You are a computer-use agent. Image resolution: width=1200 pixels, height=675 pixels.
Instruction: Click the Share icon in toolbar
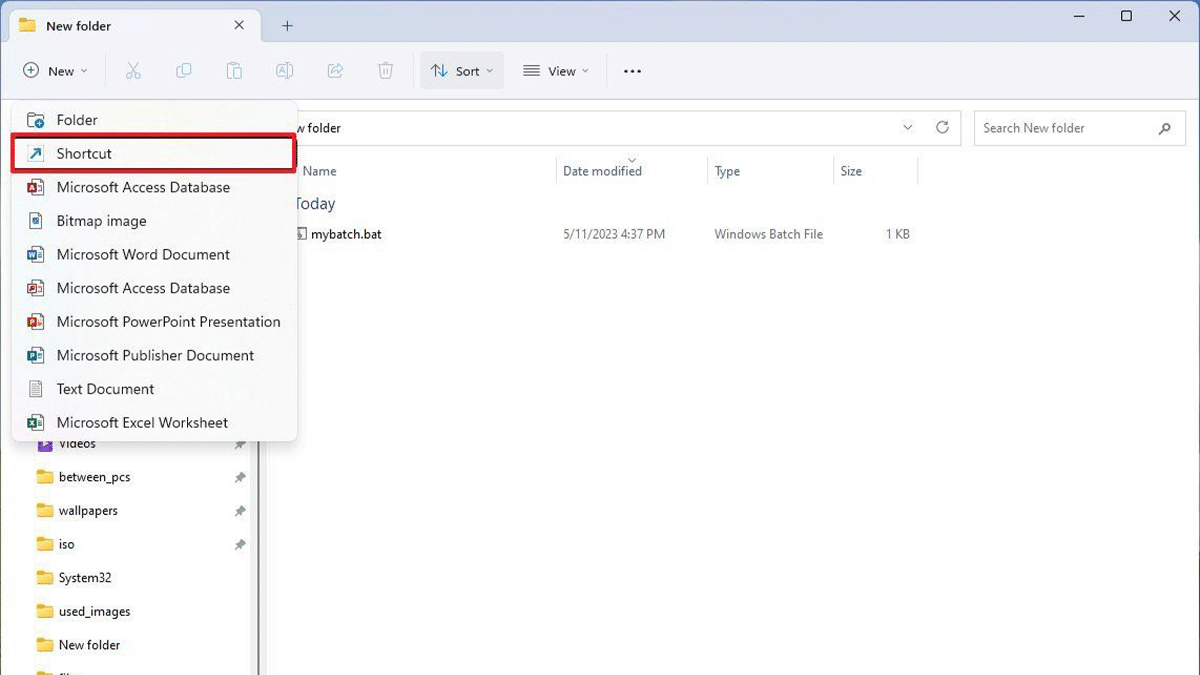tap(335, 71)
